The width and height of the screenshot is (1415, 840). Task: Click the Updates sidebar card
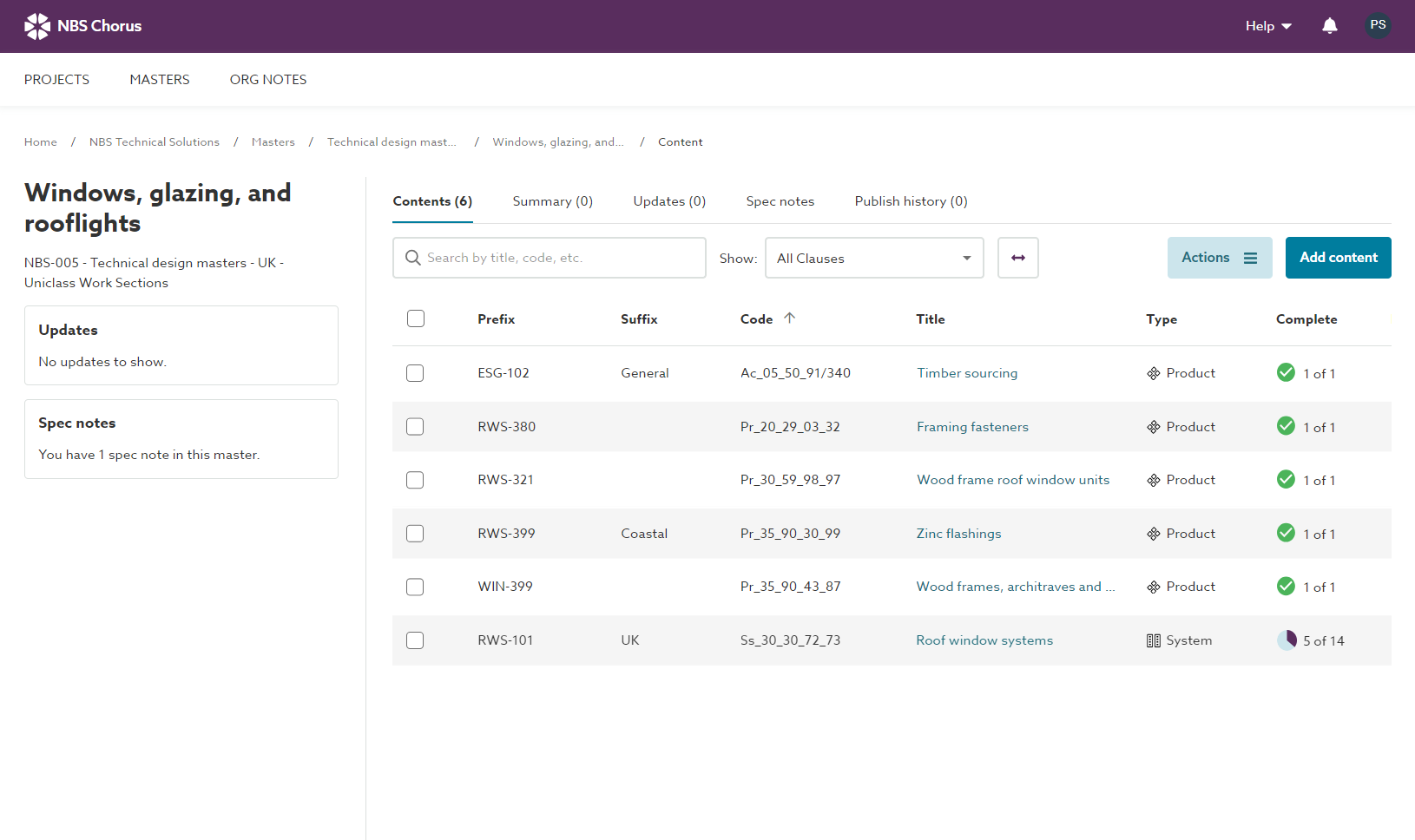[x=181, y=345]
